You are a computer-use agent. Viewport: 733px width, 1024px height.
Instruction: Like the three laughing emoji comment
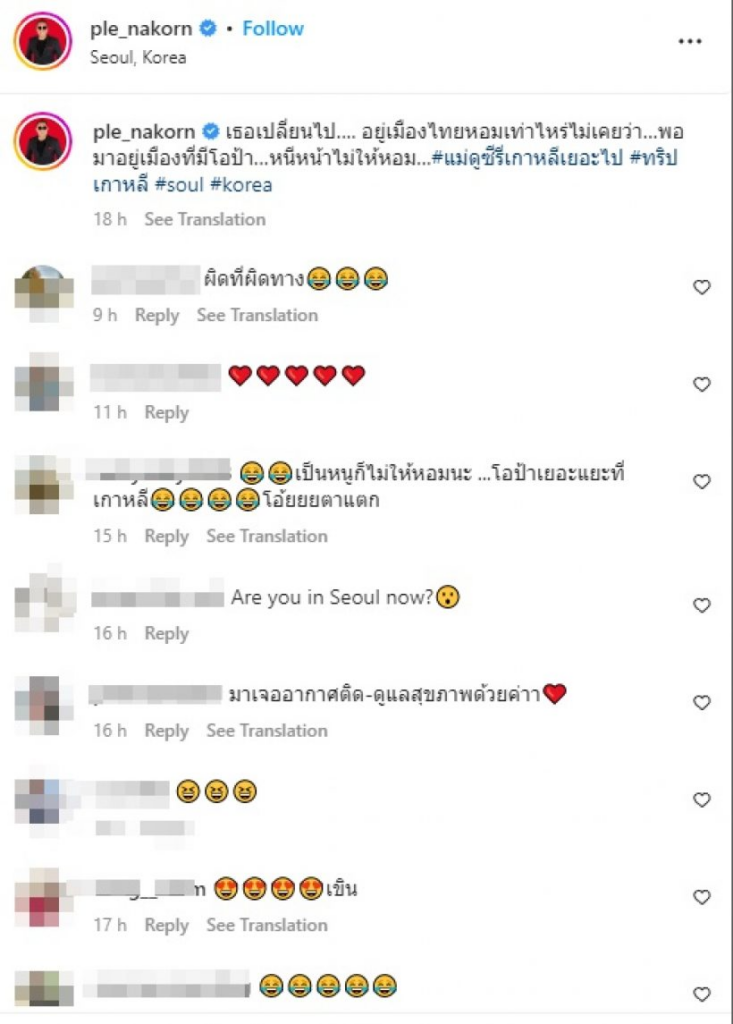[702, 800]
